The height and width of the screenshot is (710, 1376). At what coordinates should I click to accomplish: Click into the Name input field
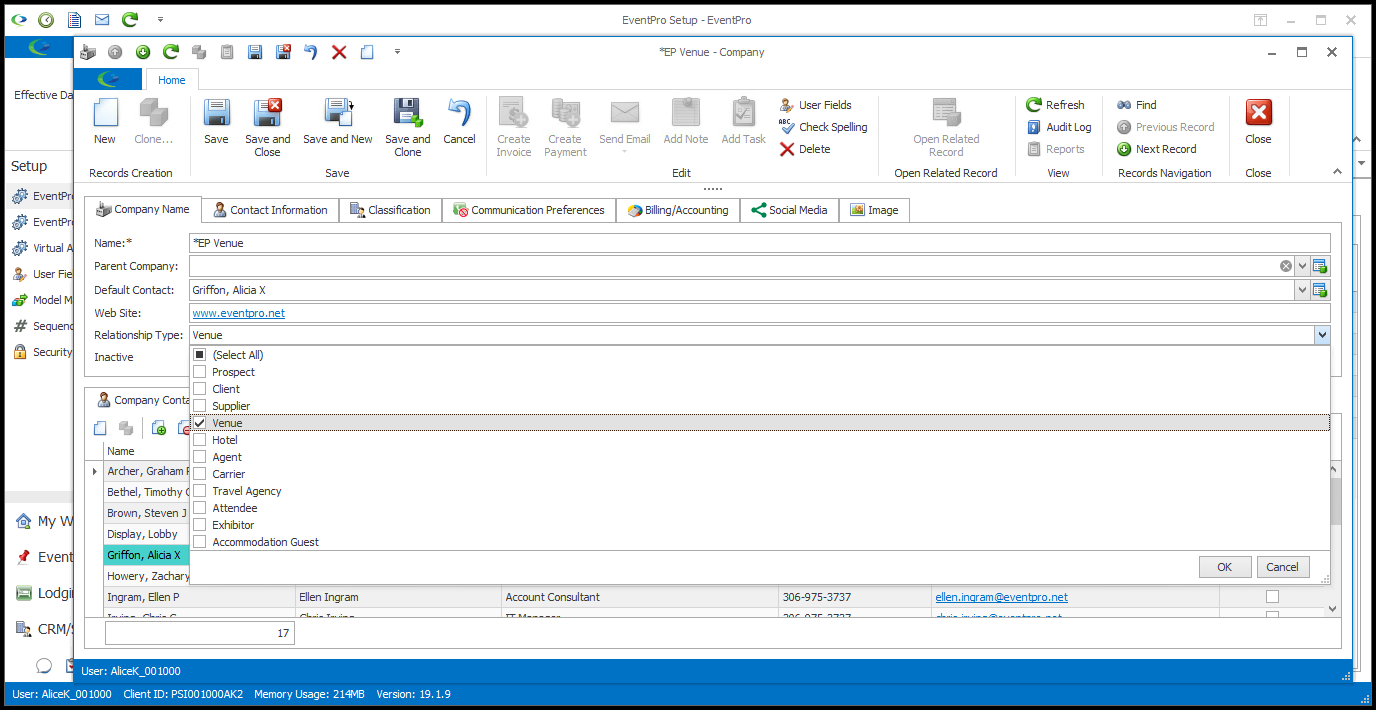point(760,243)
